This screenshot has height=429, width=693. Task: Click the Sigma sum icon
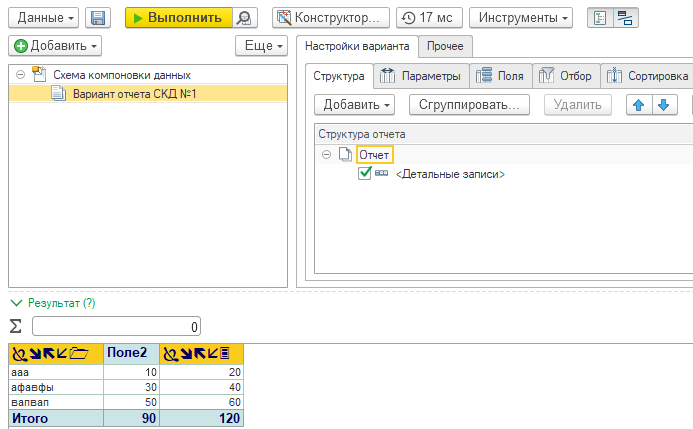(15, 326)
